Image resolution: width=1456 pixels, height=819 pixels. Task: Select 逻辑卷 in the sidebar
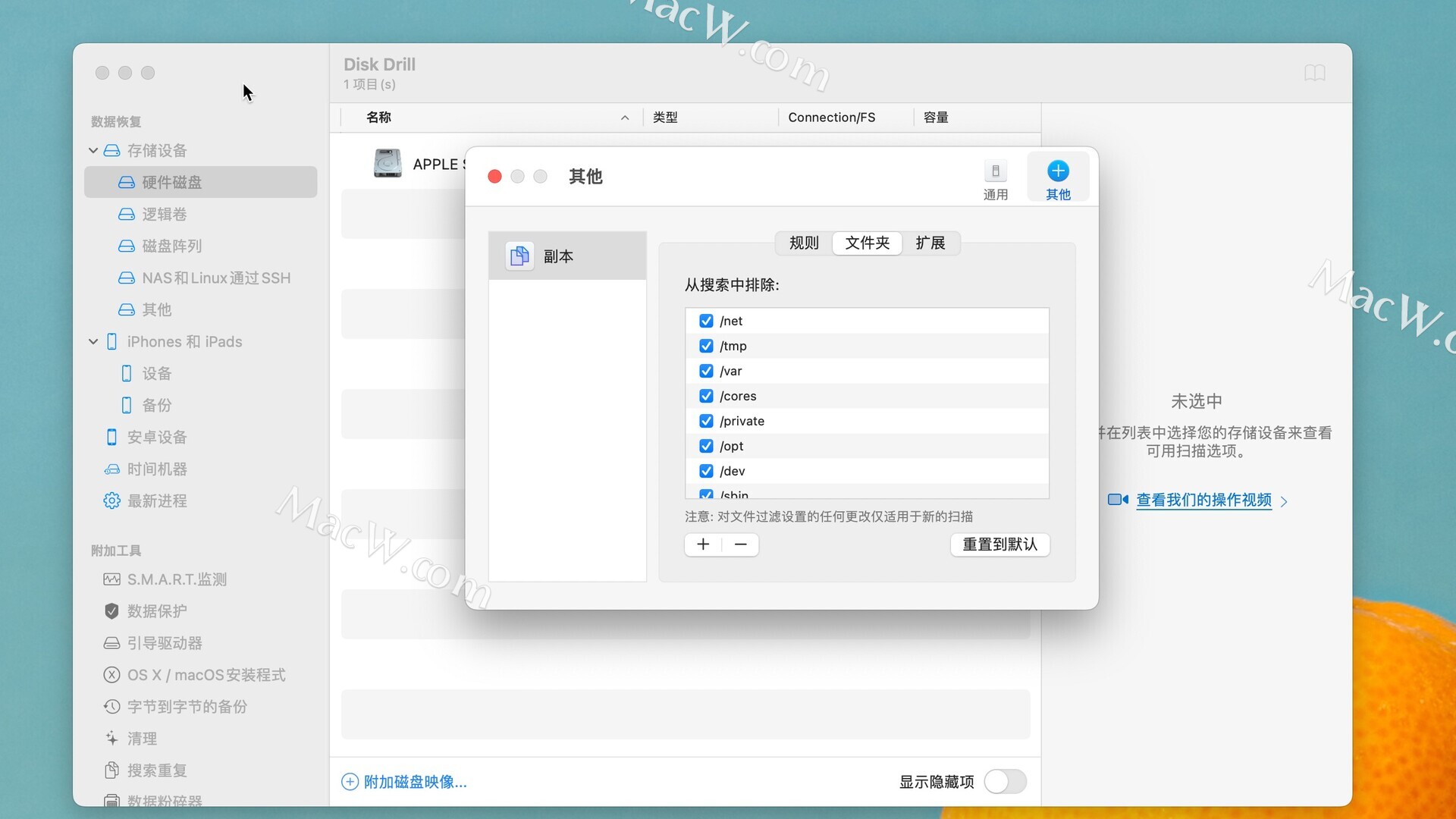tap(200, 214)
